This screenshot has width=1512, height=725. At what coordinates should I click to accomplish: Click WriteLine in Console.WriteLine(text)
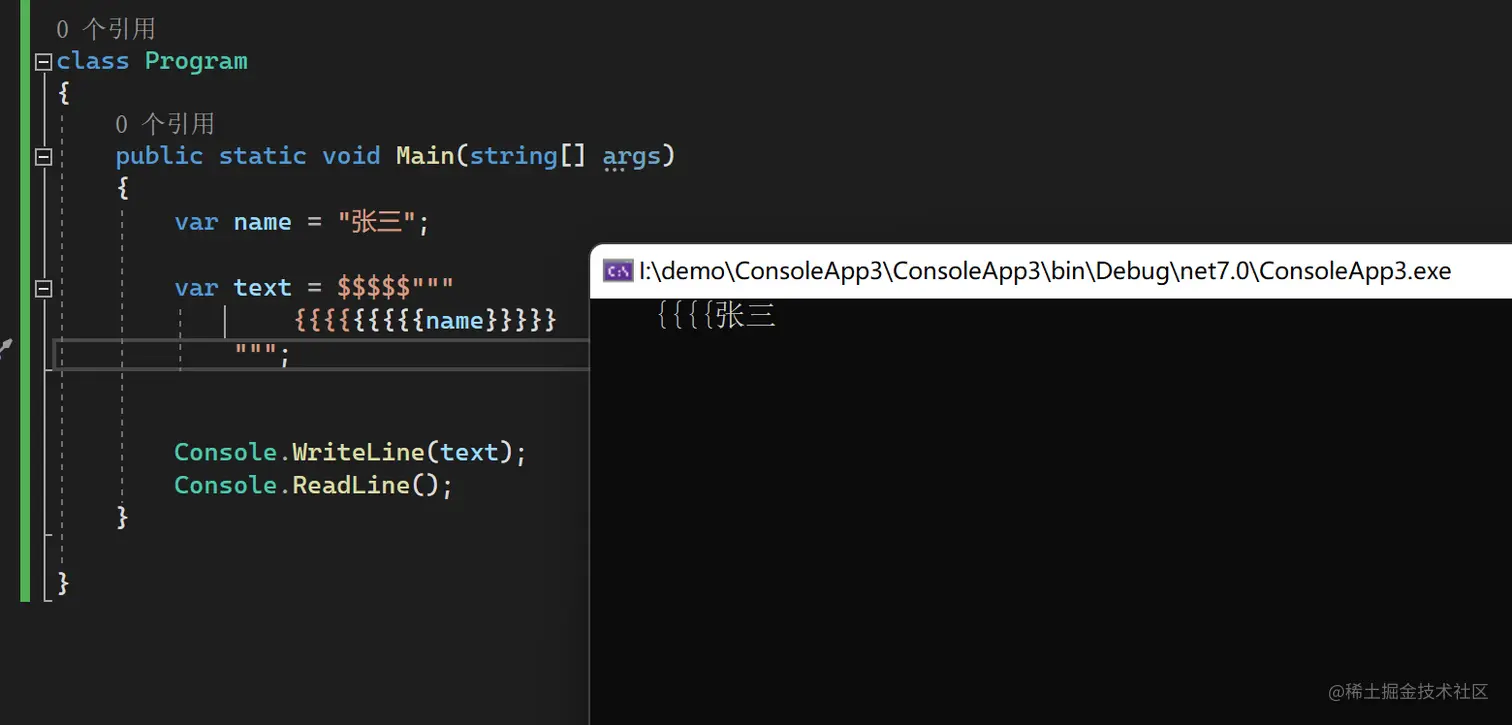(359, 452)
